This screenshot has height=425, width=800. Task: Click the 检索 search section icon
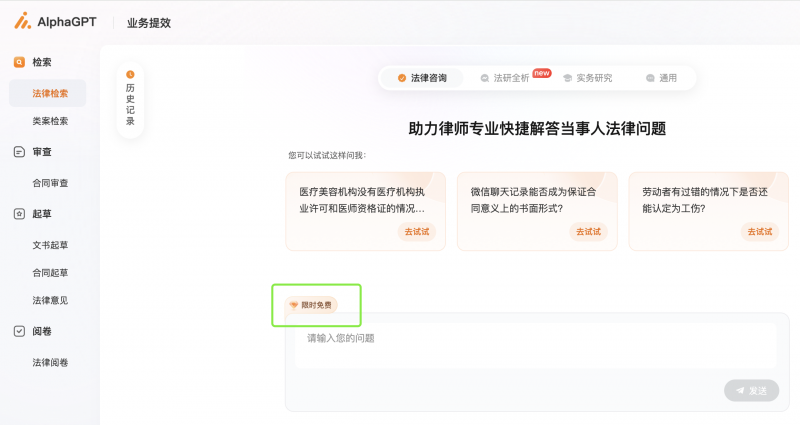[19, 62]
